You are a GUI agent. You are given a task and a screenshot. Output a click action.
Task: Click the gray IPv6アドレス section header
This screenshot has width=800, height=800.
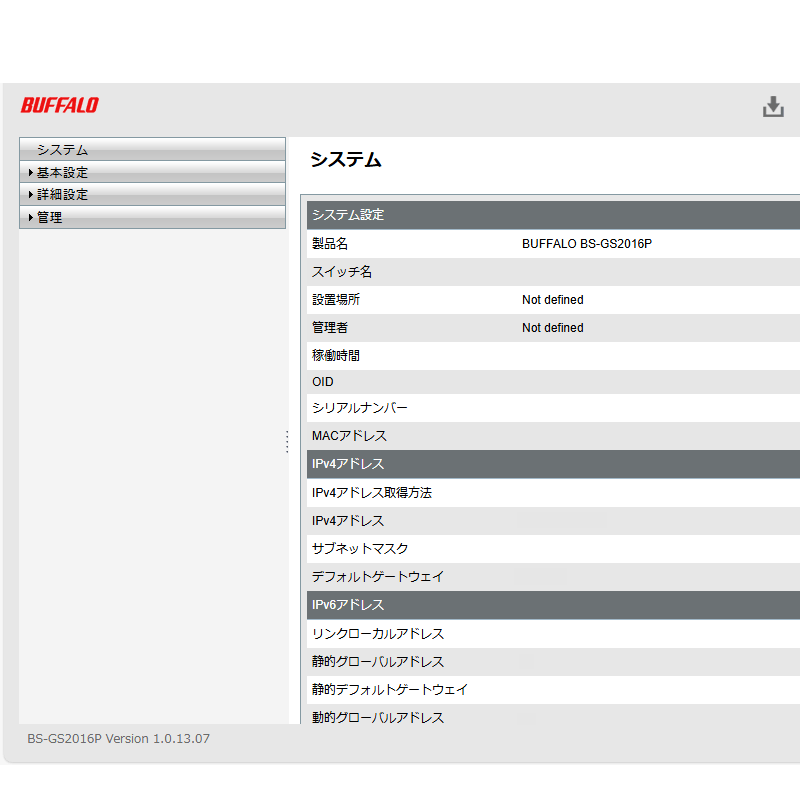point(348,605)
